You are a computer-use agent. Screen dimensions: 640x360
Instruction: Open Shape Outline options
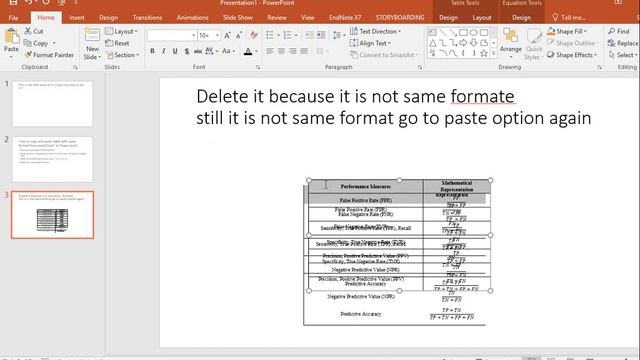pyautogui.click(x=572, y=43)
